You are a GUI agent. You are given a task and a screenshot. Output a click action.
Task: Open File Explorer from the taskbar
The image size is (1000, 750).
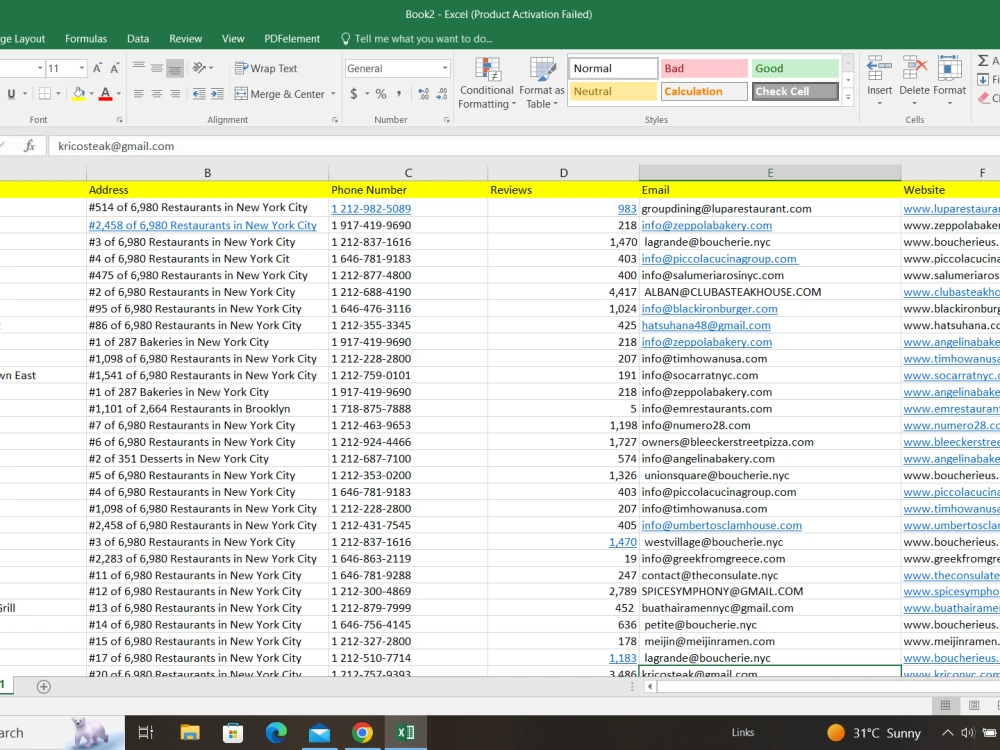coord(190,733)
